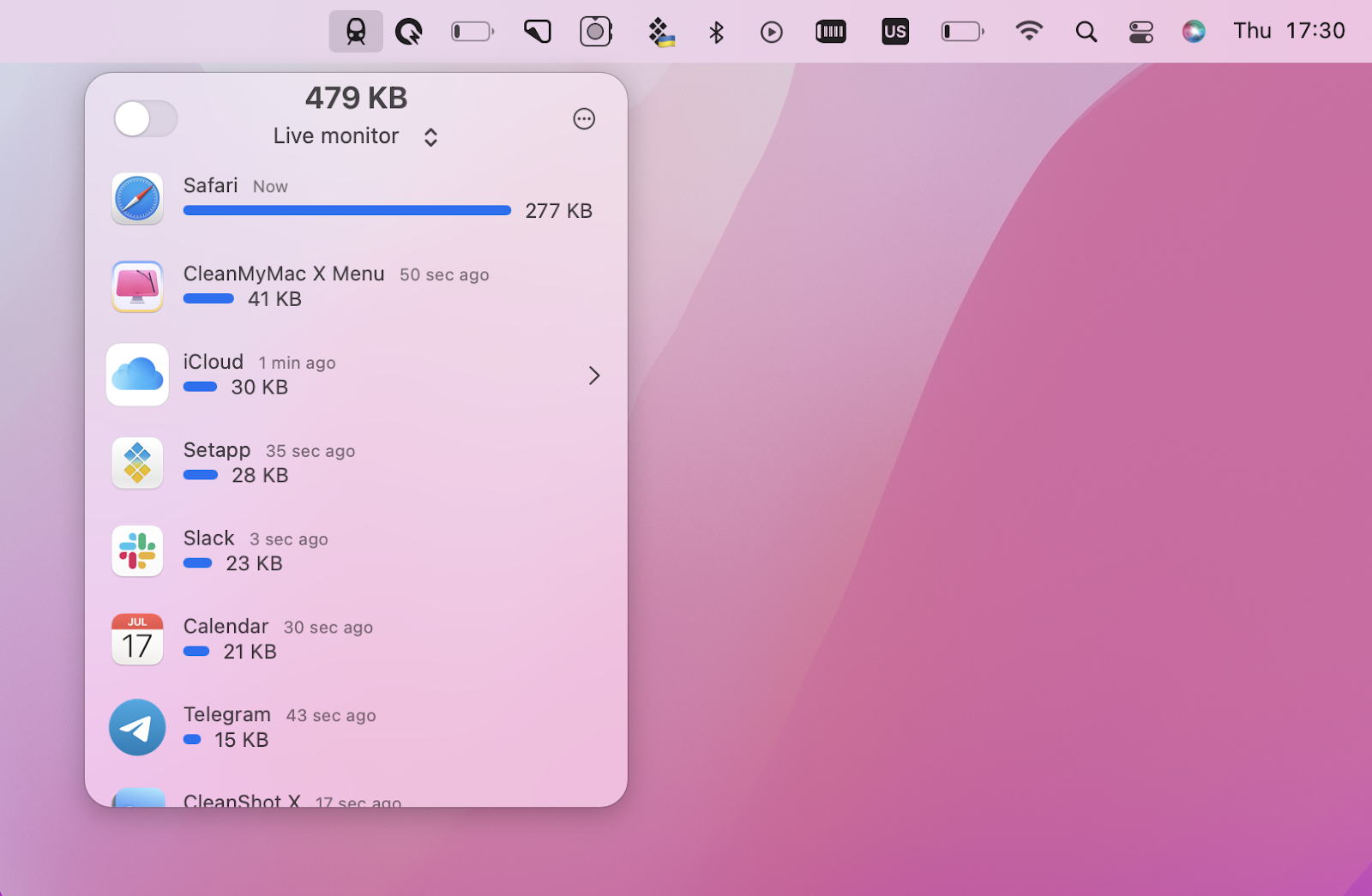Toggle Bluetooth via its menu bar icon

[716, 32]
